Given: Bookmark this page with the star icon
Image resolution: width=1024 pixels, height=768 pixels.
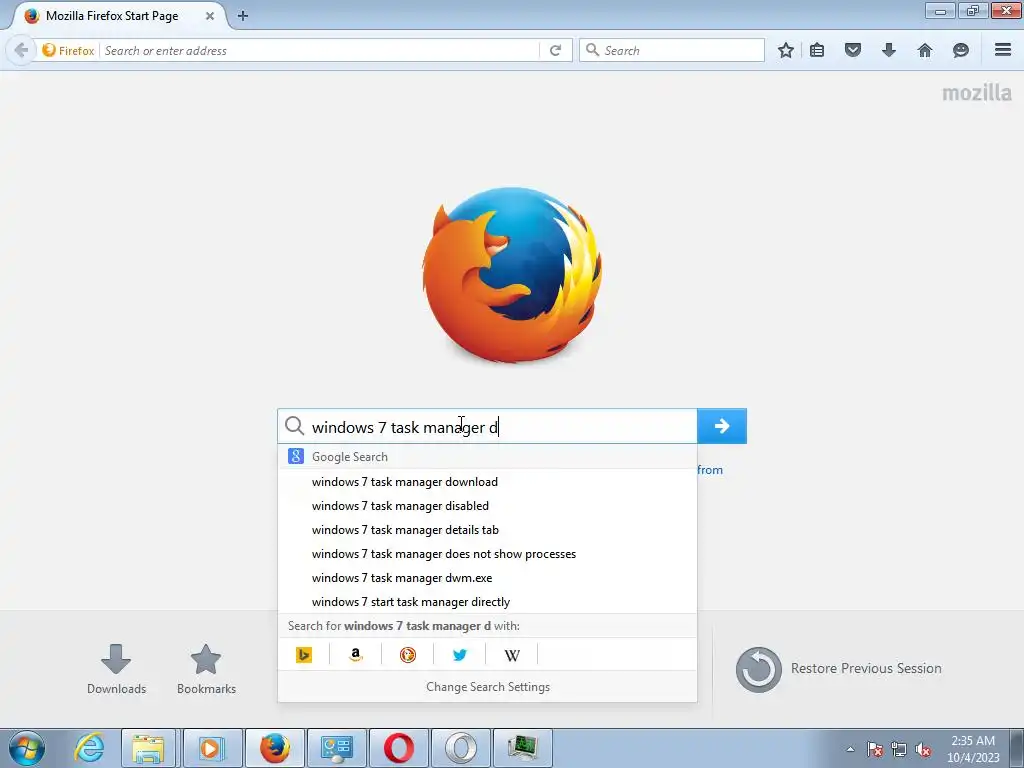Looking at the screenshot, I should 786,50.
